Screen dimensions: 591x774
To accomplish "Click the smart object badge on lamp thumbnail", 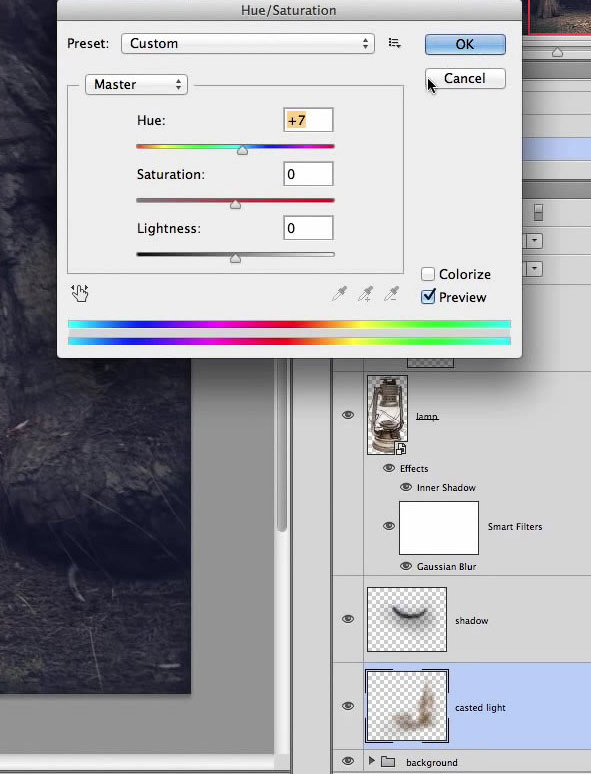I will pos(401,448).
